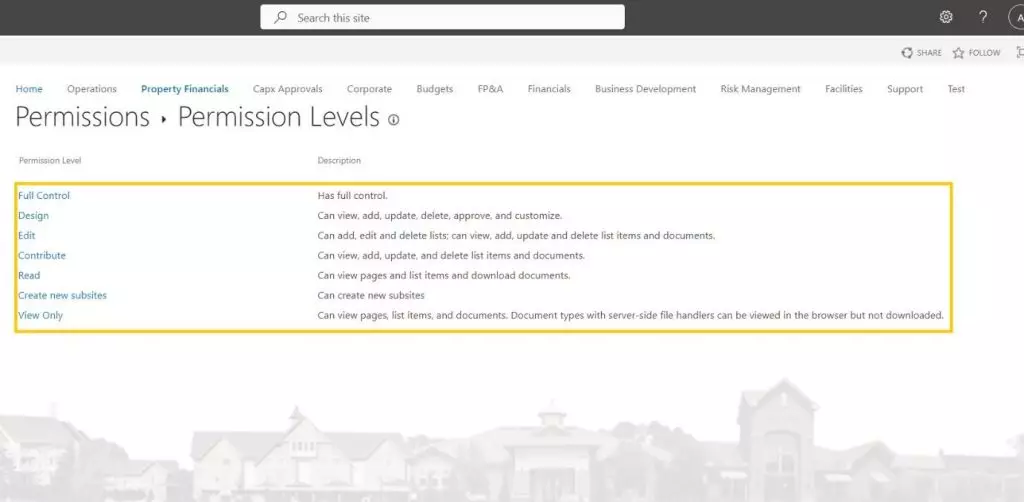
Task: Click the Search this site box
Action: (450, 17)
